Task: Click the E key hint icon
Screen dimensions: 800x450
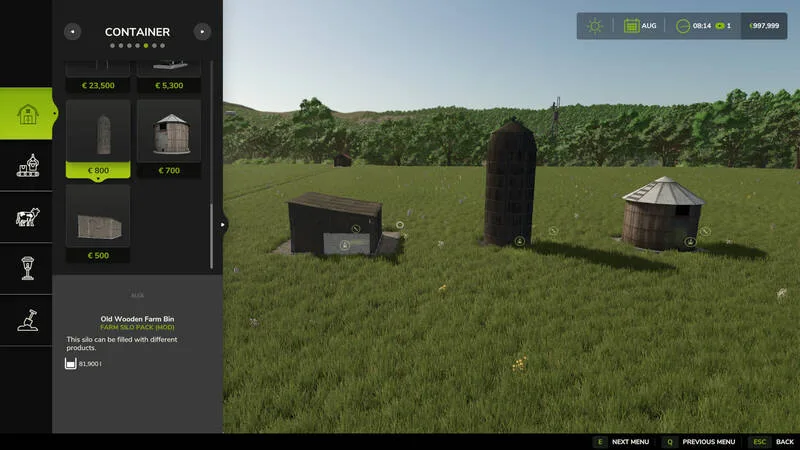Action: pos(600,442)
